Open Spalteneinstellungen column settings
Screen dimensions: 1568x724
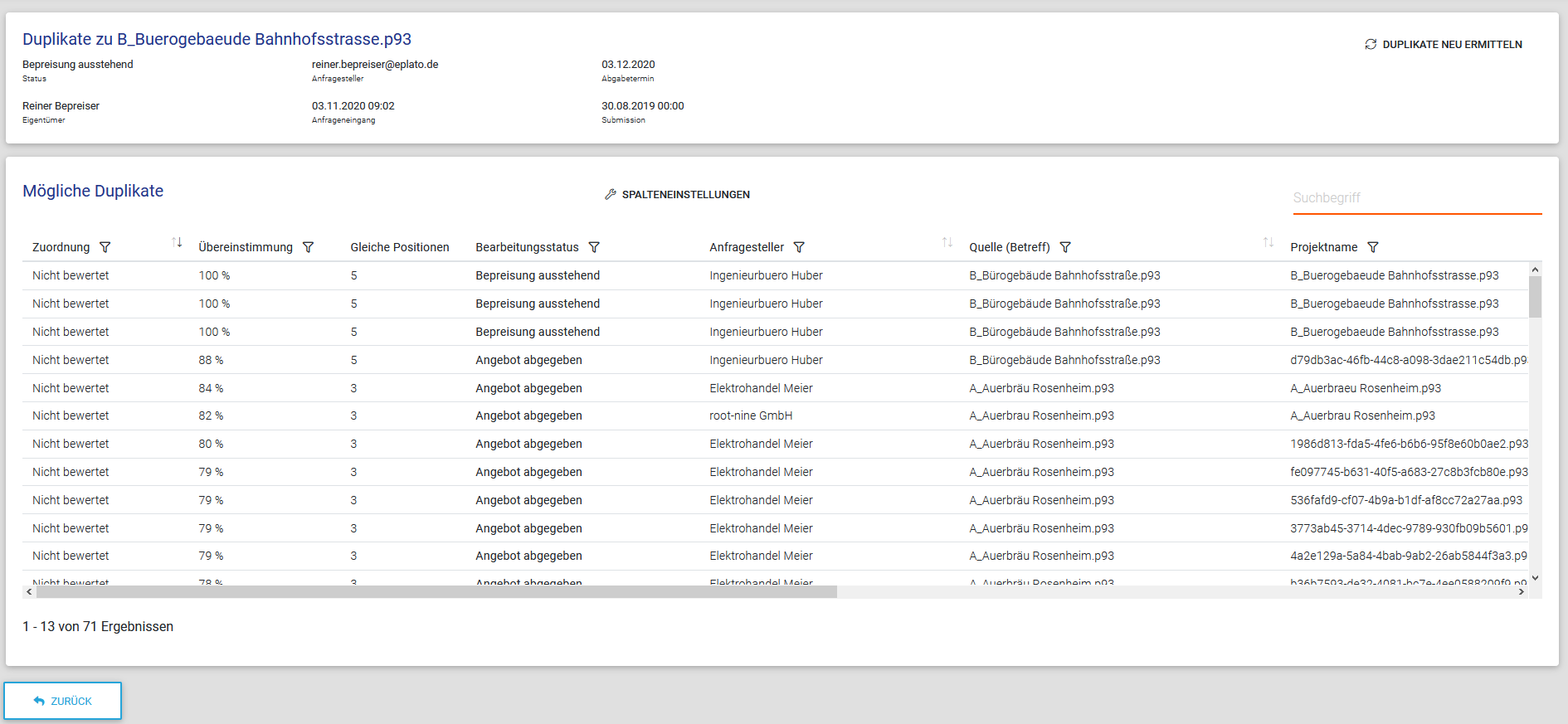677,194
